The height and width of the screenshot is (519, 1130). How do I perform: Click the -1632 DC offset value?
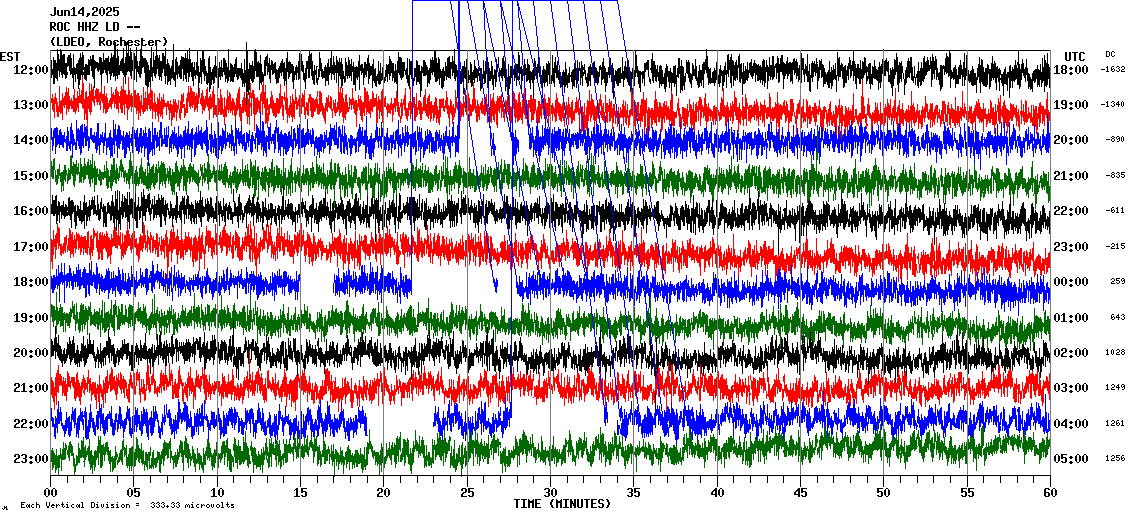pyautogui.click(x=1113, y=70)
